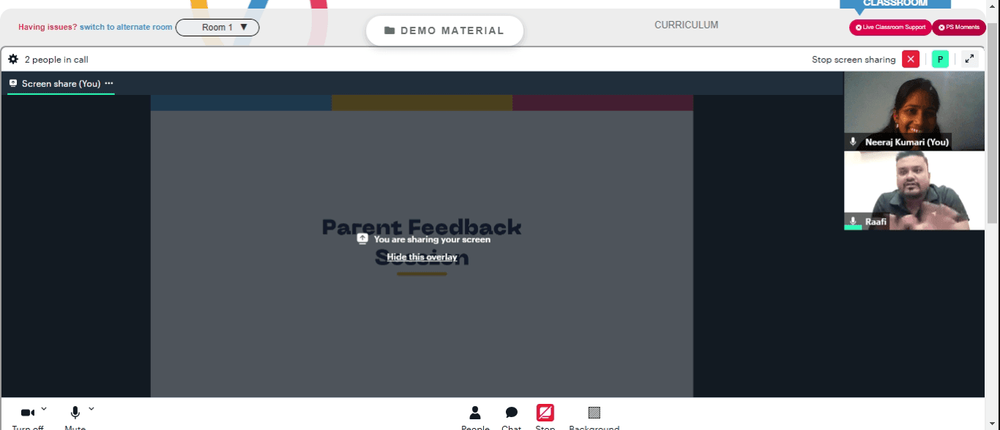Click Stop screen sharing label
Viewport: 1000px width, 430px height.
tap(853, 59)
